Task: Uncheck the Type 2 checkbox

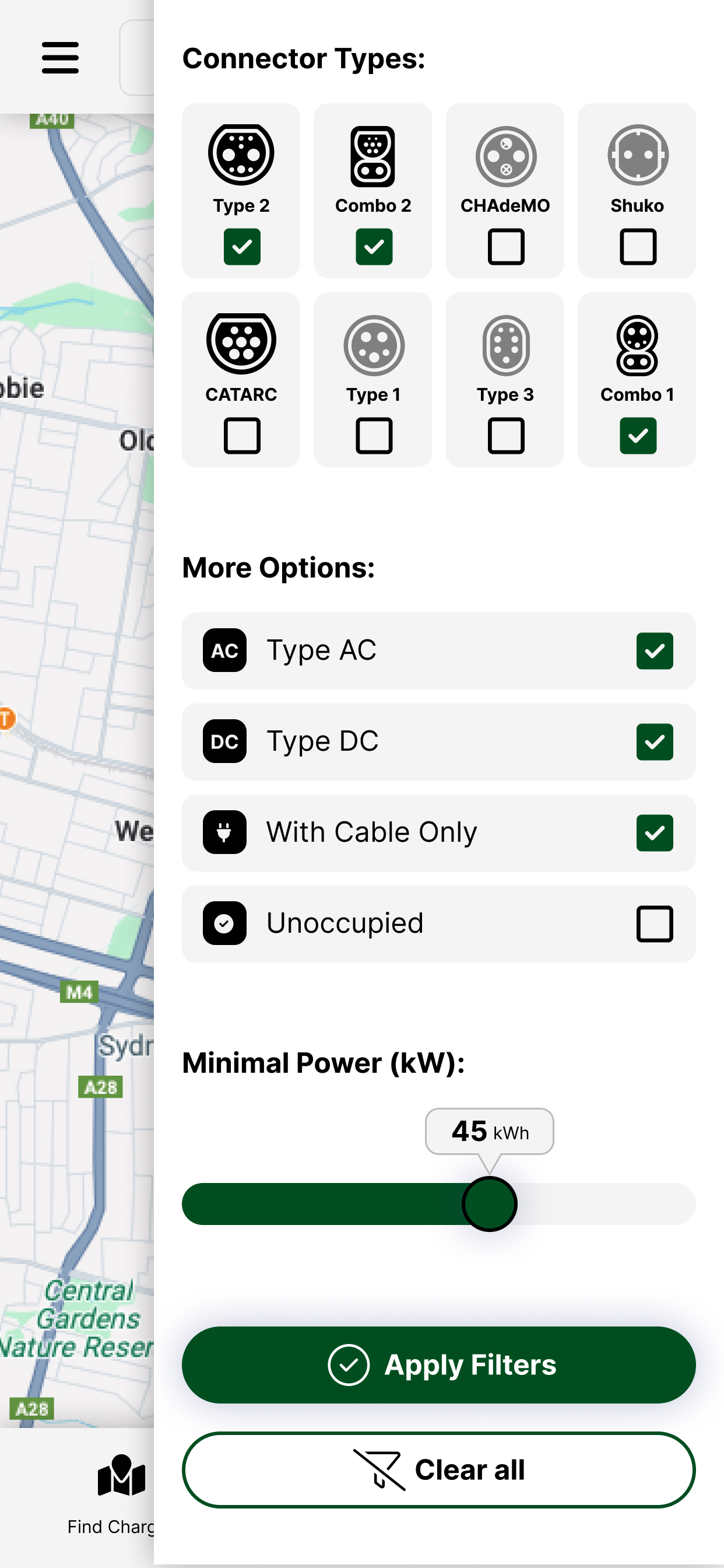Action: point(242,247)
